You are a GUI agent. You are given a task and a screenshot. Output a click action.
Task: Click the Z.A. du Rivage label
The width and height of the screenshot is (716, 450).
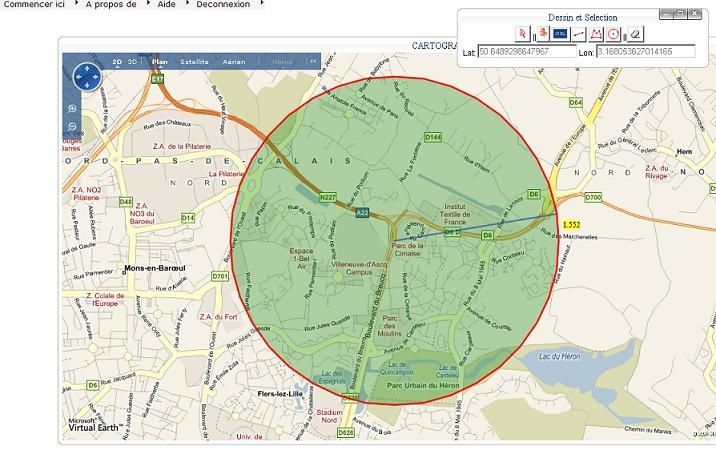click(657, 172)
